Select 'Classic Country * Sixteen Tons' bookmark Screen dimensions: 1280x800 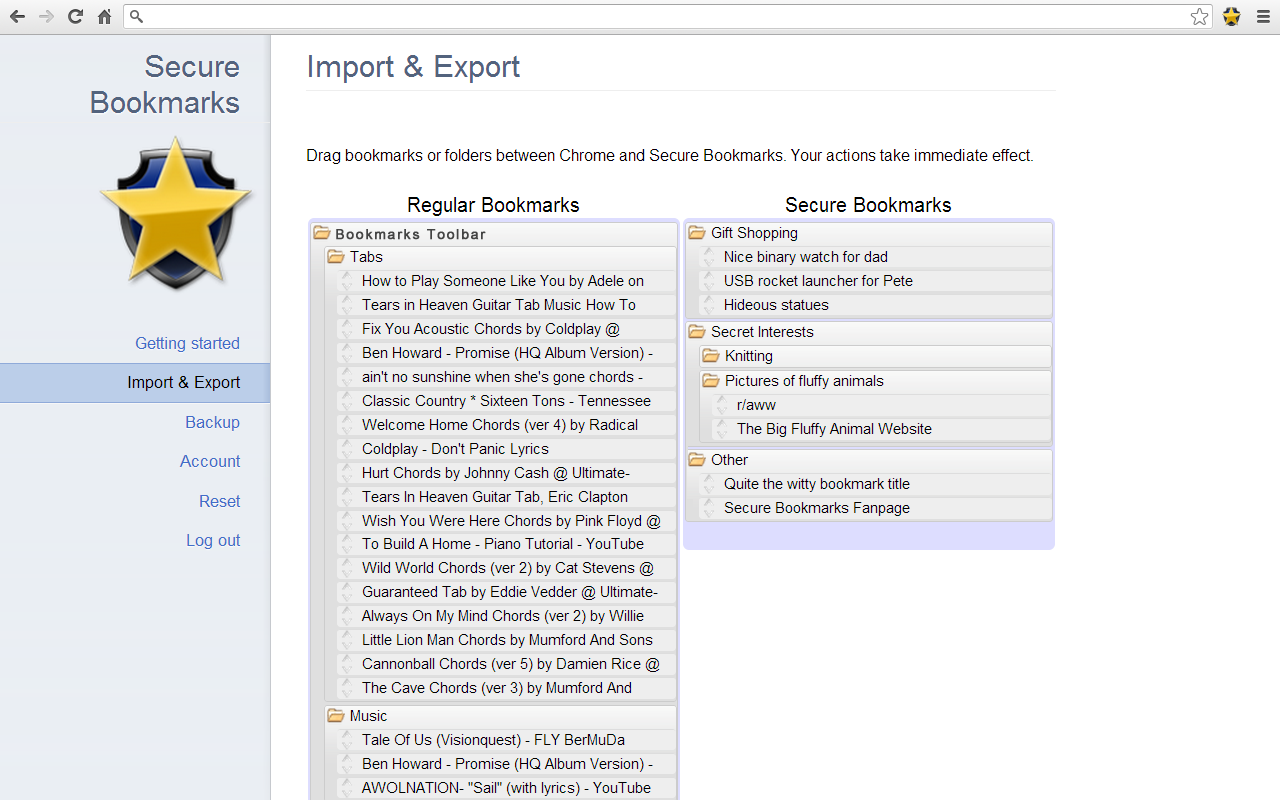506,401
